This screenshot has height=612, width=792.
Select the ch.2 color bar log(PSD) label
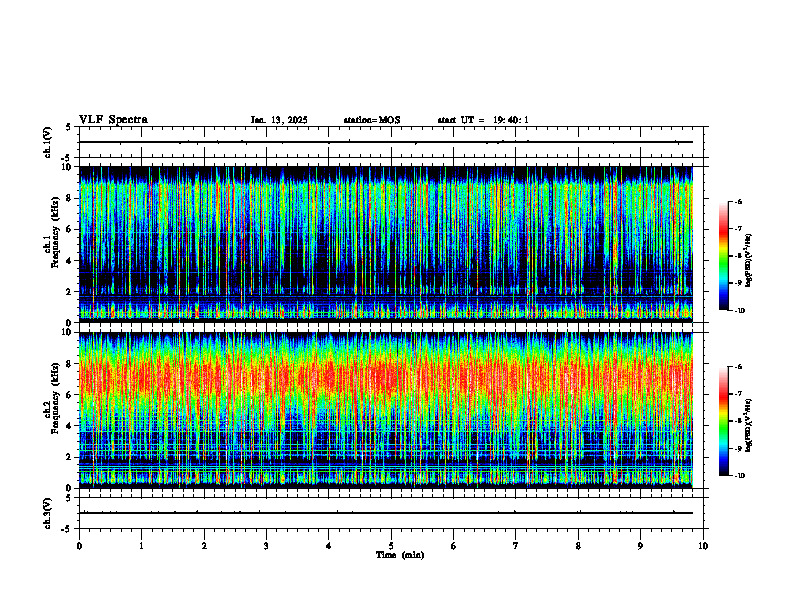click(749, 425)
